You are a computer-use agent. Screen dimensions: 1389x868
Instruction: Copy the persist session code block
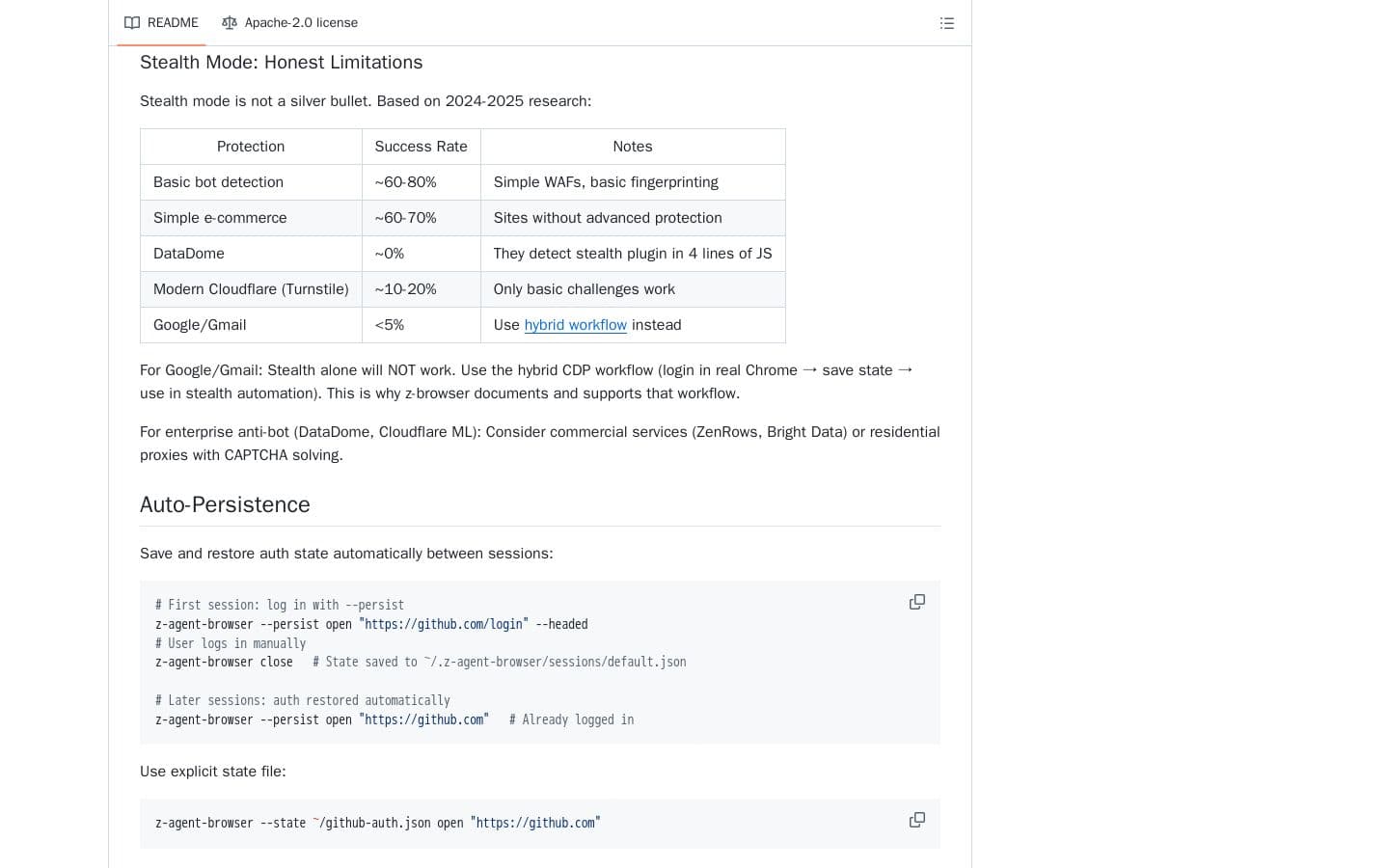click(x=916, y=601)
